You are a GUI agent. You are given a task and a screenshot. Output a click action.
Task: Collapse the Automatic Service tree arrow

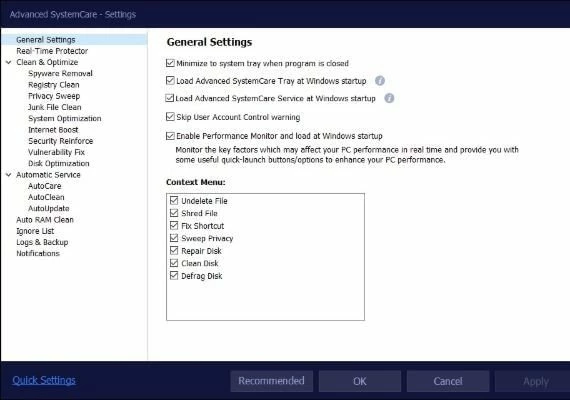8,175
